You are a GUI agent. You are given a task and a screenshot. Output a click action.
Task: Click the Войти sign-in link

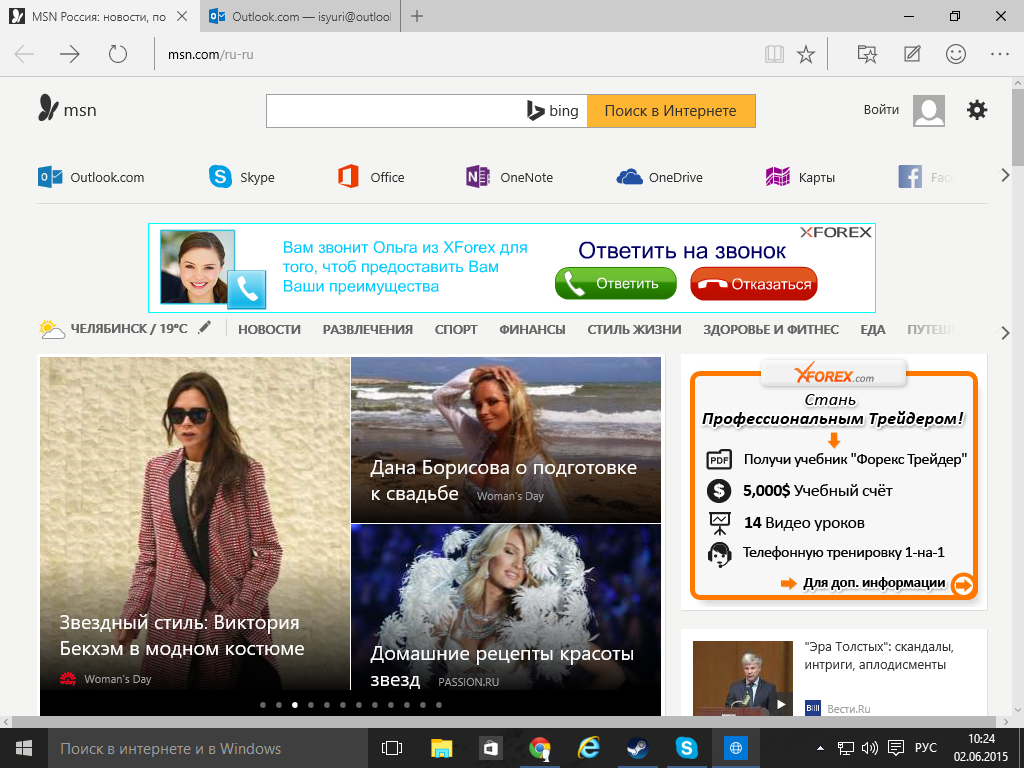click(x=881, y=110)
